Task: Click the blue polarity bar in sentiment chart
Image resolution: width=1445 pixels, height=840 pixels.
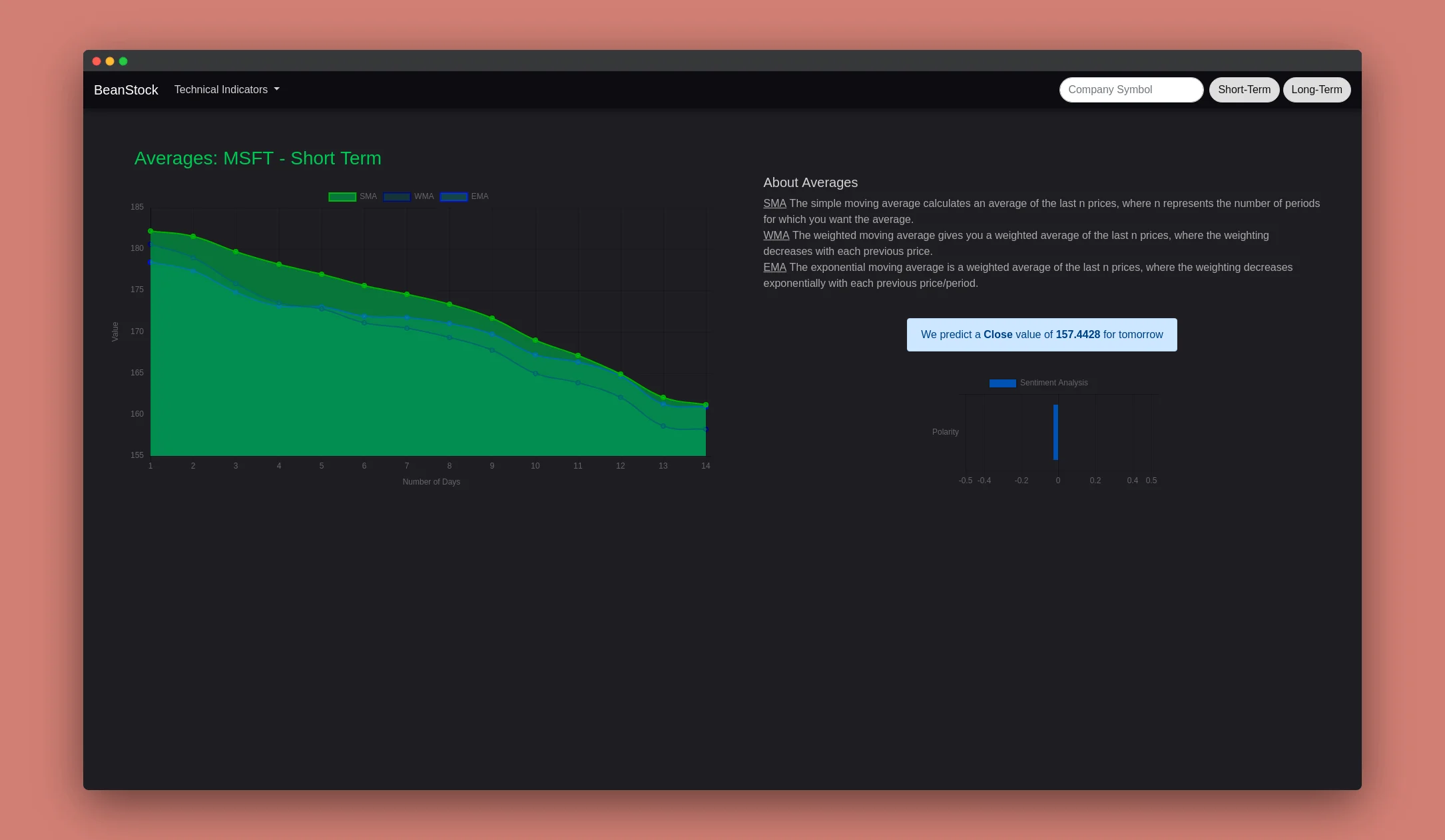Action: pyautogui.click(x=1055, y=432)
